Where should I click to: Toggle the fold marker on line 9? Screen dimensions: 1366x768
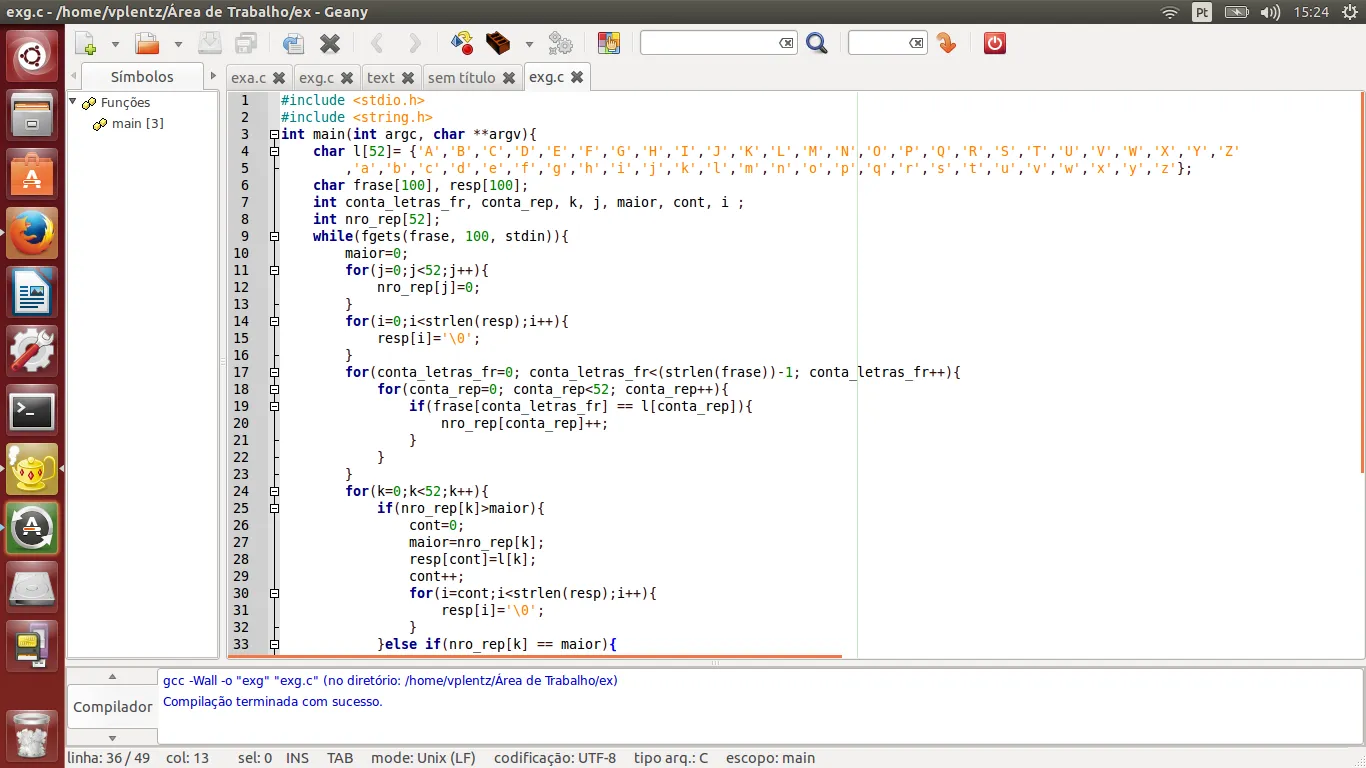tap(274, 236)
